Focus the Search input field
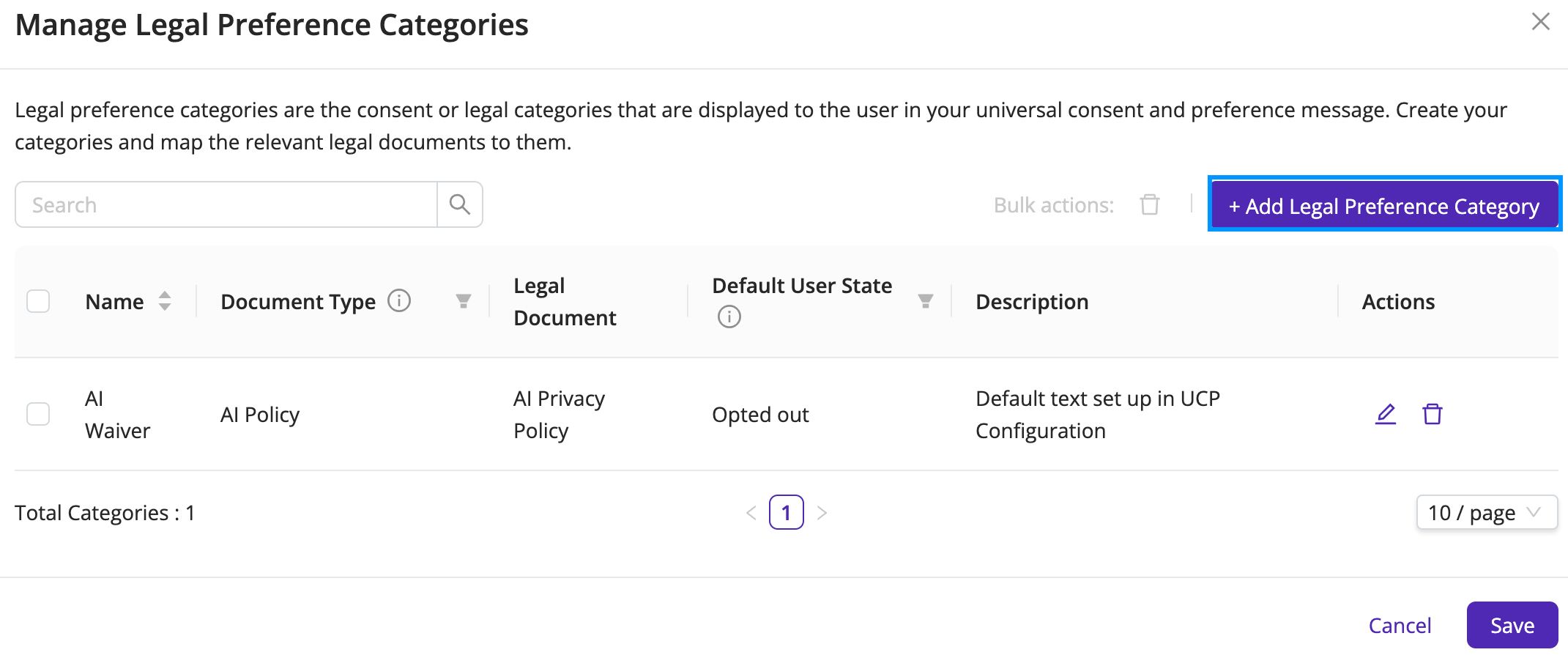The width and height of the screenshot is (1568, 655). pos(226,204)
